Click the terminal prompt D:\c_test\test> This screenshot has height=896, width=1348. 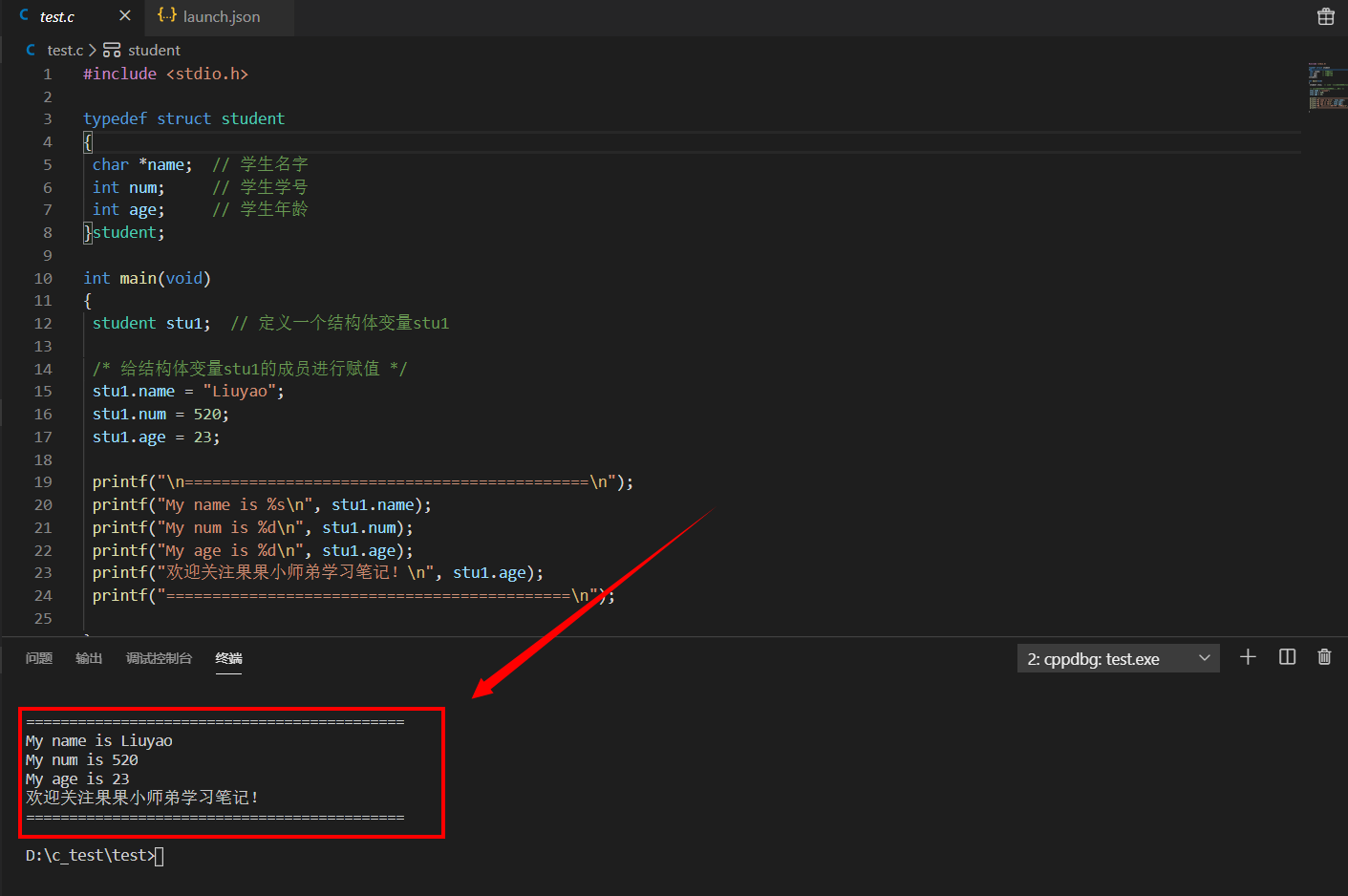point(90,855)
